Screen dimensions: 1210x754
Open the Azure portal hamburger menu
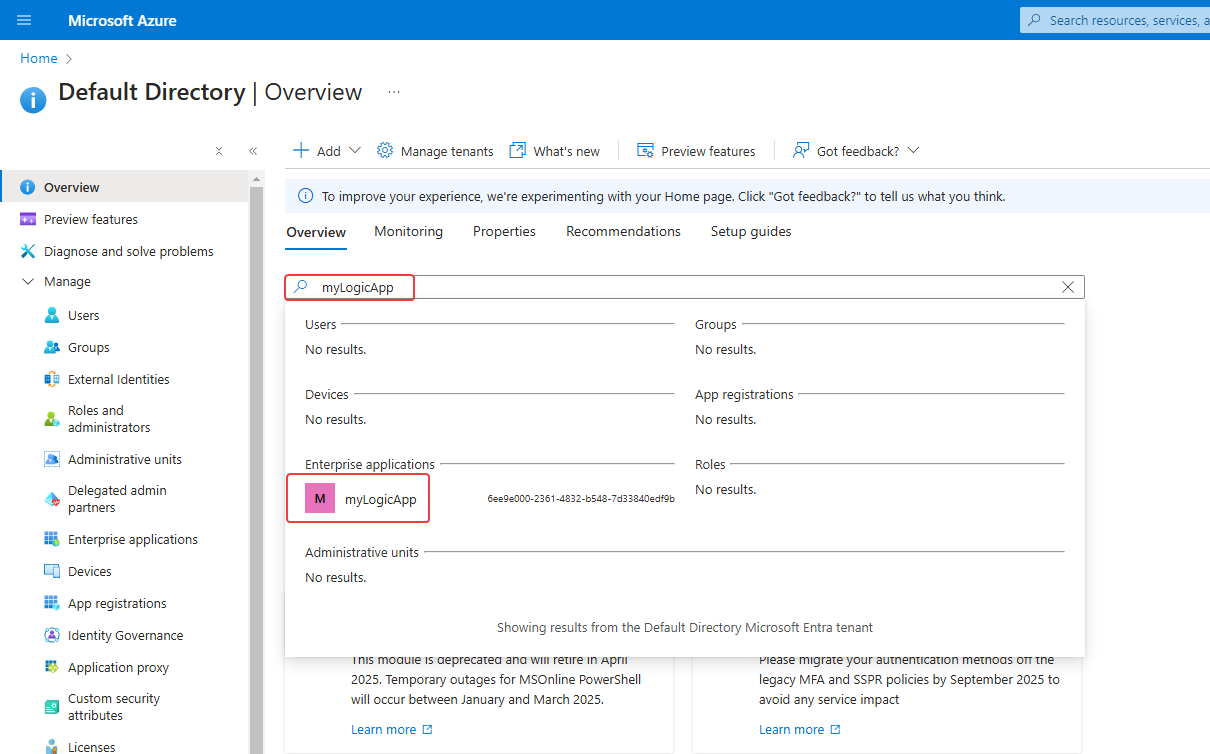[x=24, y=20]
